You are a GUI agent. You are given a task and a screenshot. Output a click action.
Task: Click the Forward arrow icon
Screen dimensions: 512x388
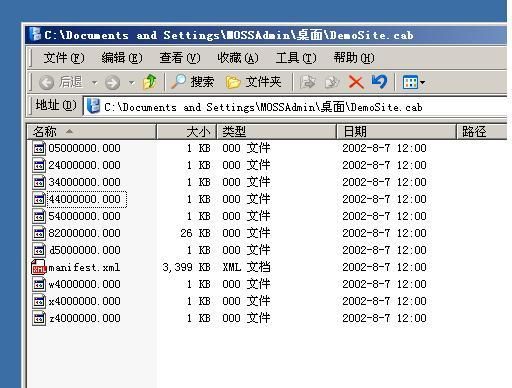click(x=112, y=82)
